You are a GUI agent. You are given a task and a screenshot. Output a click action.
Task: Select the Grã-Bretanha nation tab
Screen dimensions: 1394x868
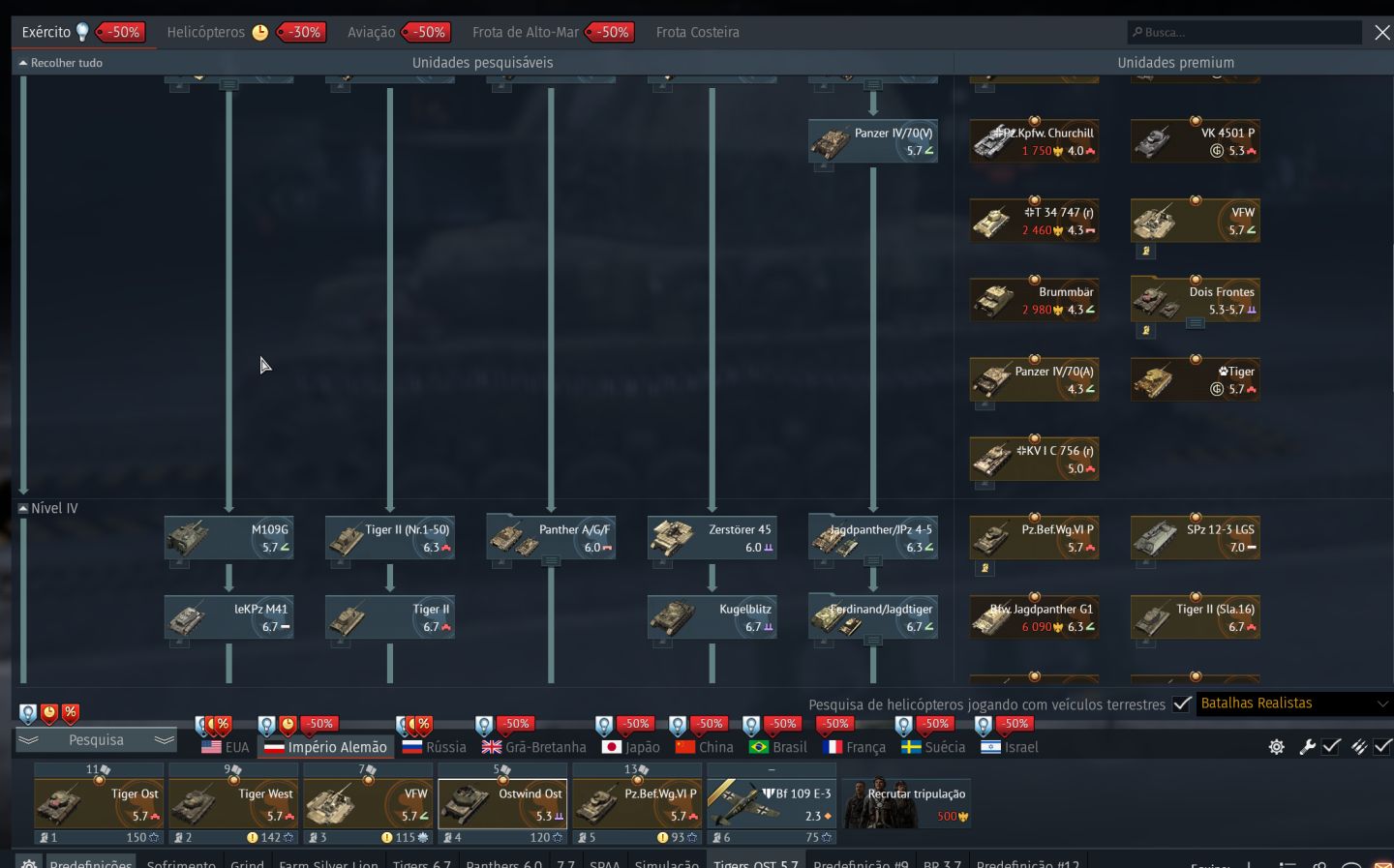[x=534, y=747]
